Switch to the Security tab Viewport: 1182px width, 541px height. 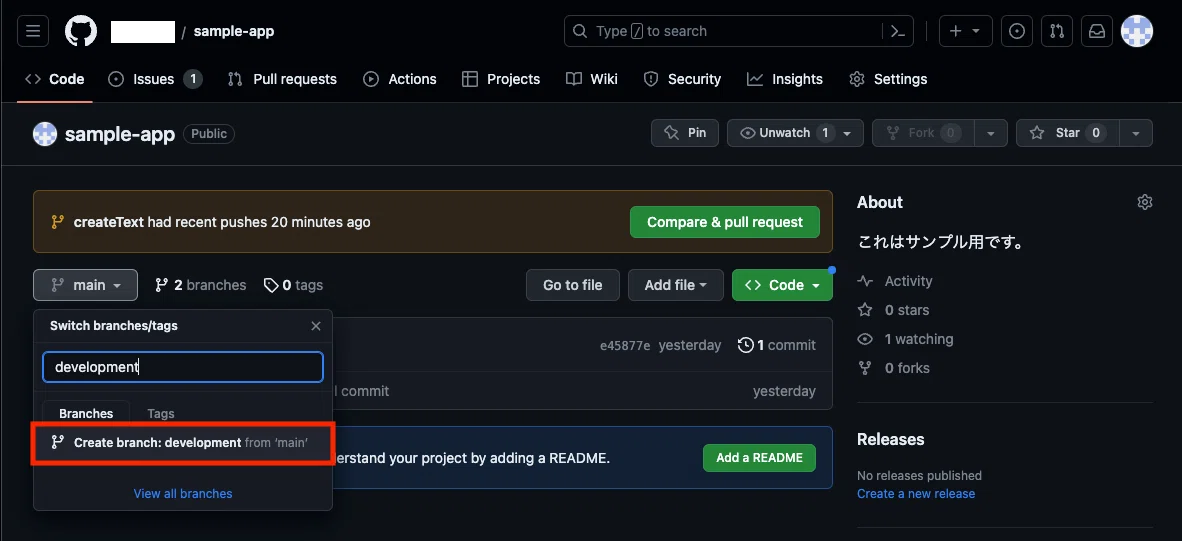682,79
